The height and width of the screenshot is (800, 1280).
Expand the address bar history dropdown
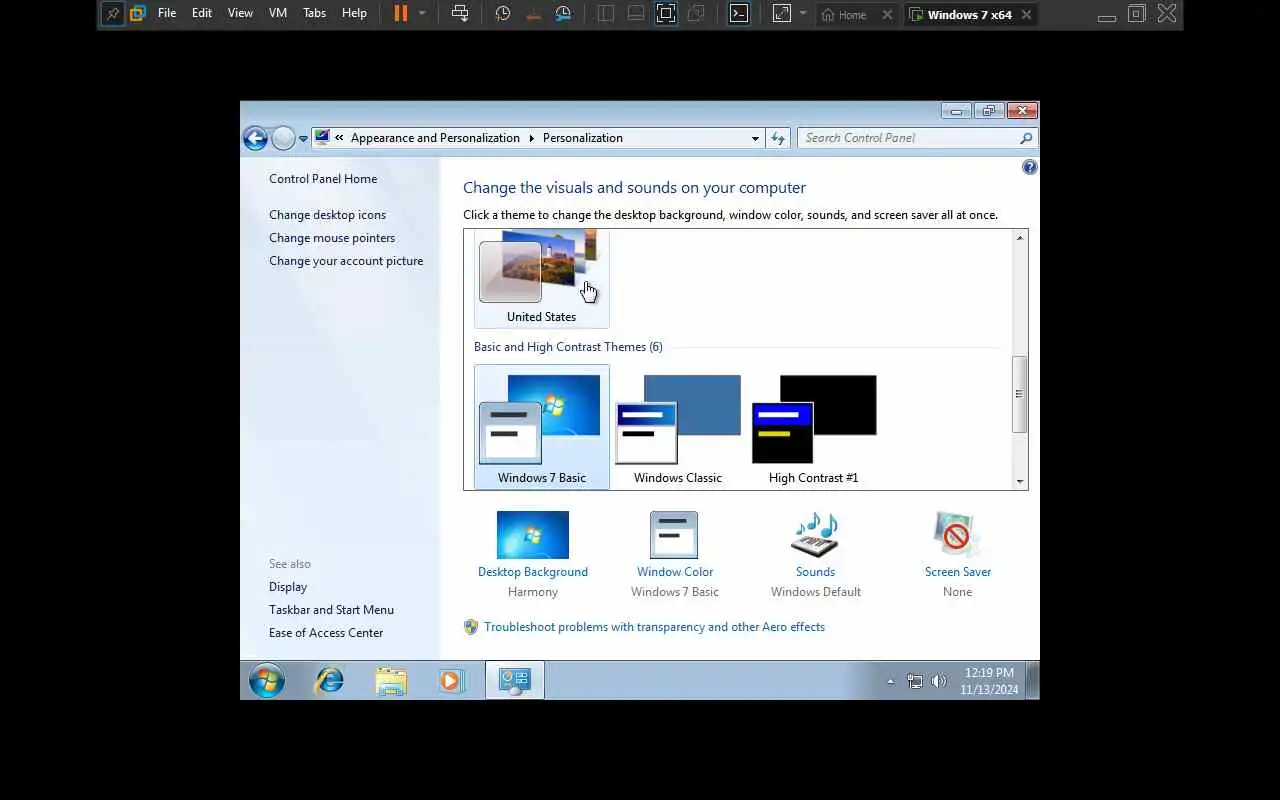755,138
